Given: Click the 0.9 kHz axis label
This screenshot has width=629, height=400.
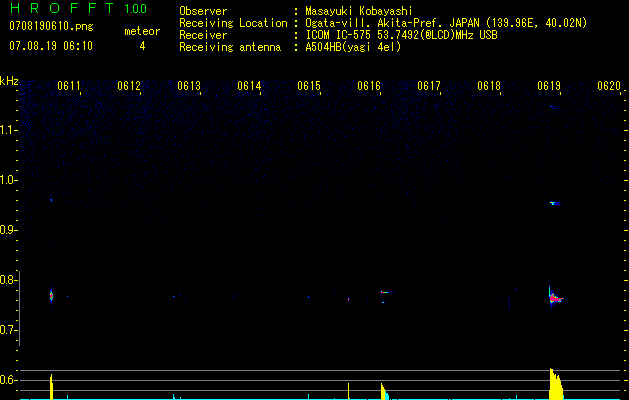Looking at the screenshot, I should [x=8, y=230].
